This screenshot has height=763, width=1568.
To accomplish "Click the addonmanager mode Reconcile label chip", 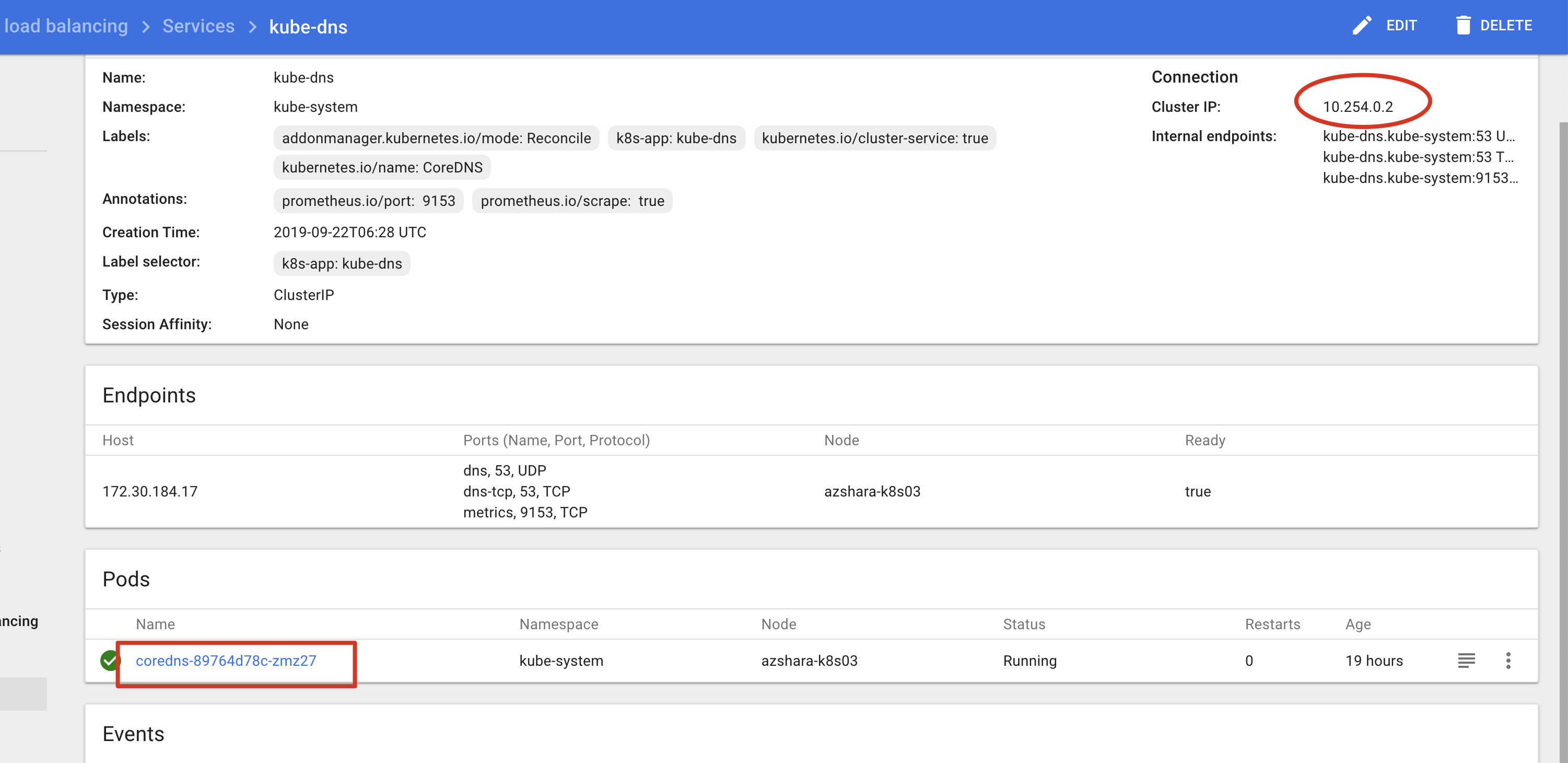I will coord(436,138).
